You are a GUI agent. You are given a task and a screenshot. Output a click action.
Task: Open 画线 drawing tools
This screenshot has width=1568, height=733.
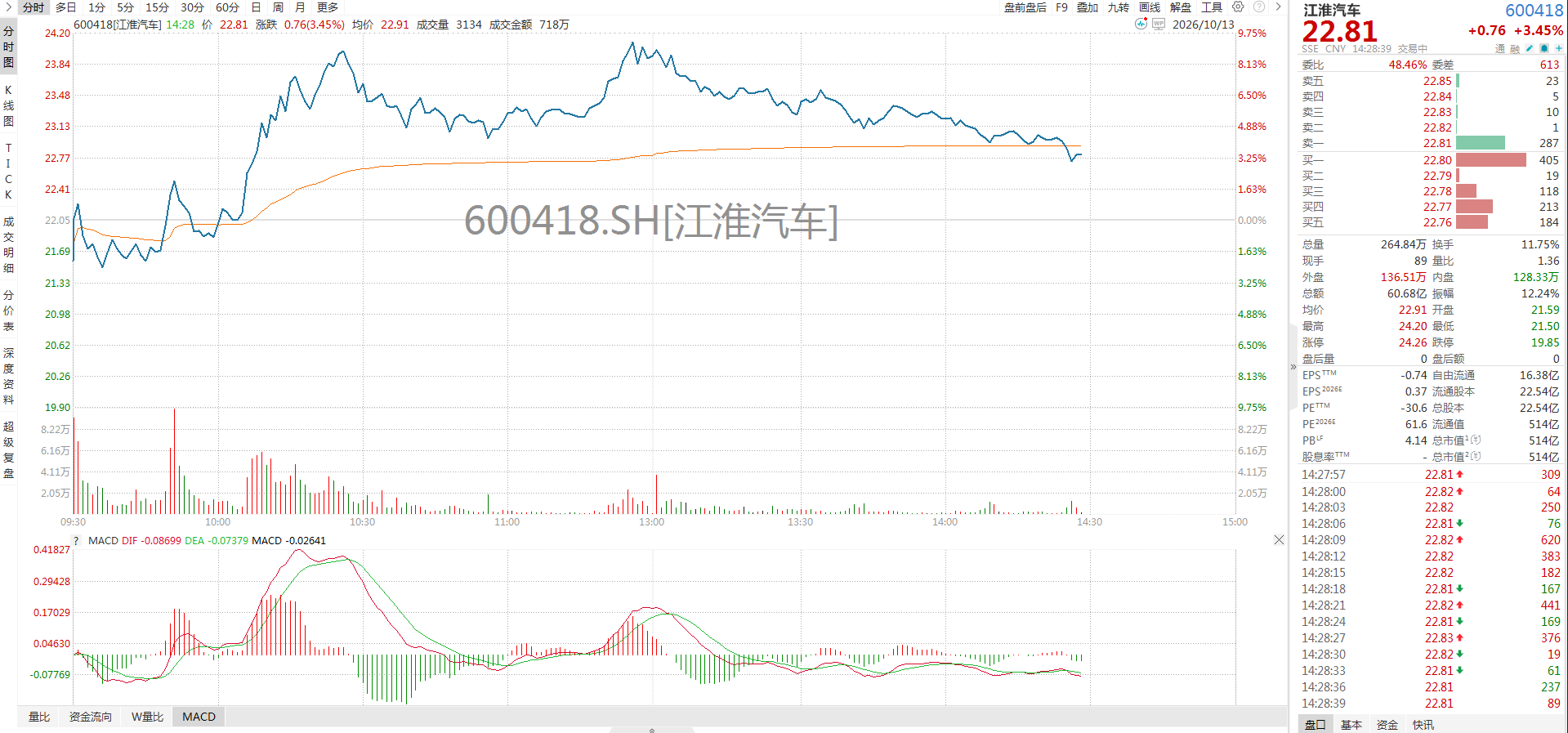[x=1150, y=7]
